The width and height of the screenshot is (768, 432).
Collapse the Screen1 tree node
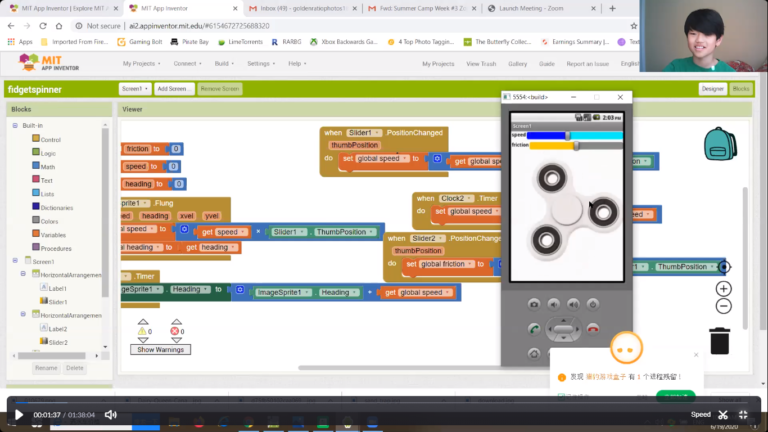(x=15, y=261)
